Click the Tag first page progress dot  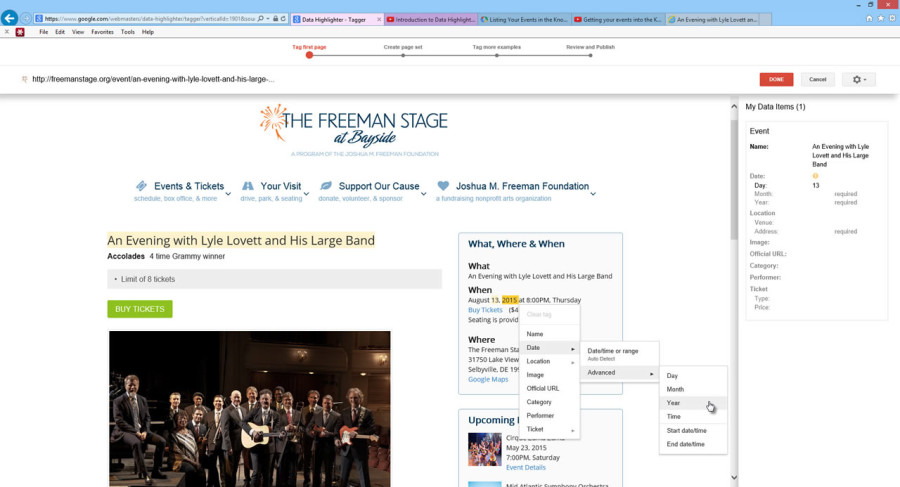(x=309, y=55)
